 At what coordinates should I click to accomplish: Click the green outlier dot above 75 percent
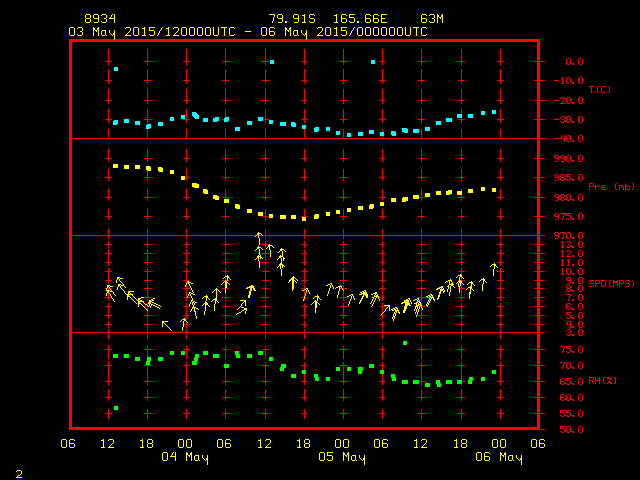coord(405,343)
